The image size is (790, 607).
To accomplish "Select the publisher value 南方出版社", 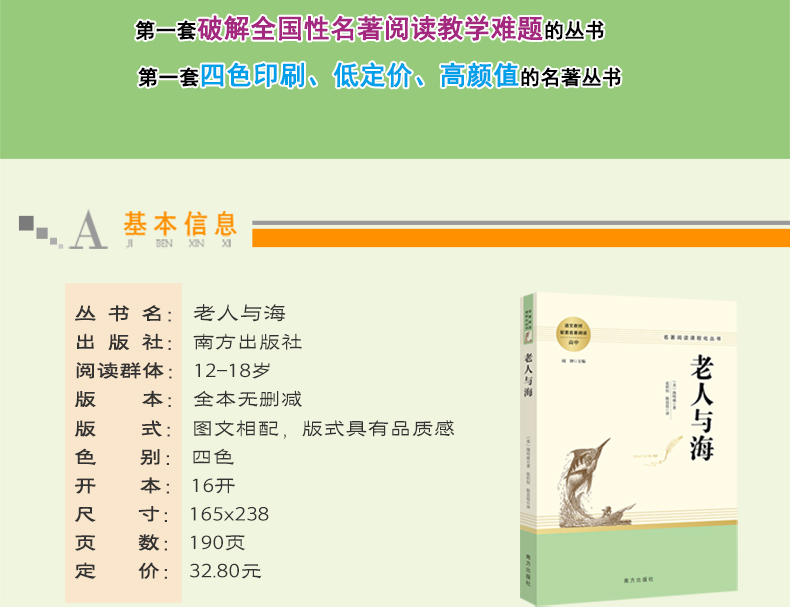I will [x=247, y=342].
